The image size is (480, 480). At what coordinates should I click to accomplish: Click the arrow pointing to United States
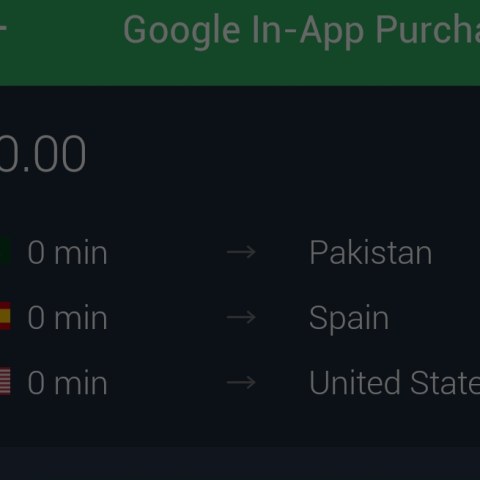pos(241,382)
